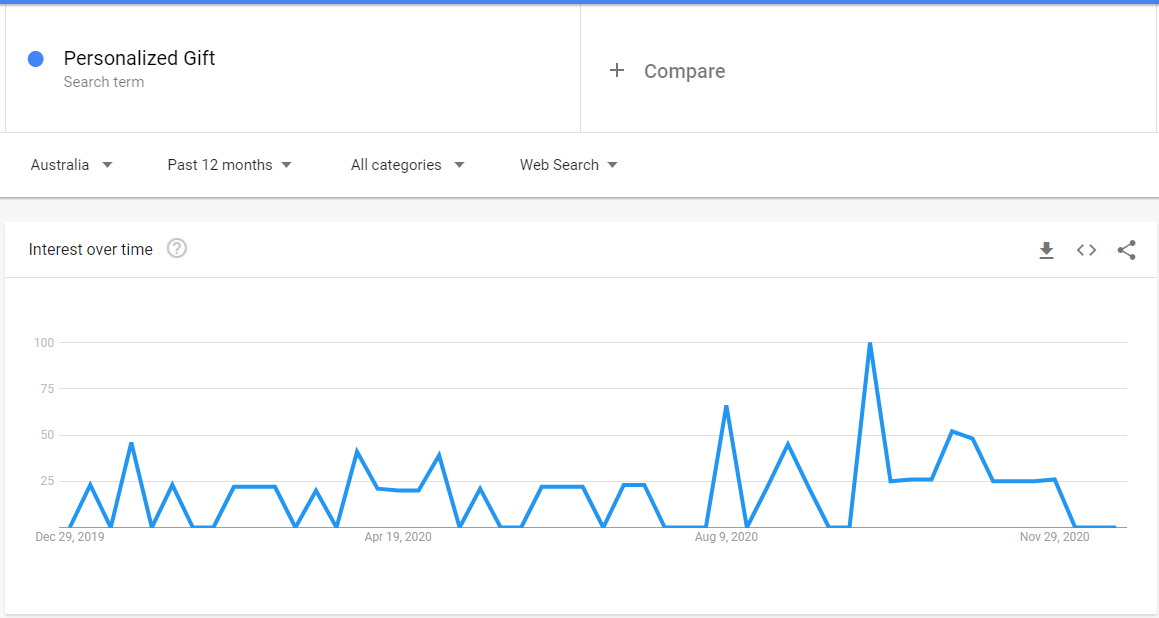Screen dimensions: 1159x618
Task: Share the Interest over time chart
Action: click(x=1126, y=250)
